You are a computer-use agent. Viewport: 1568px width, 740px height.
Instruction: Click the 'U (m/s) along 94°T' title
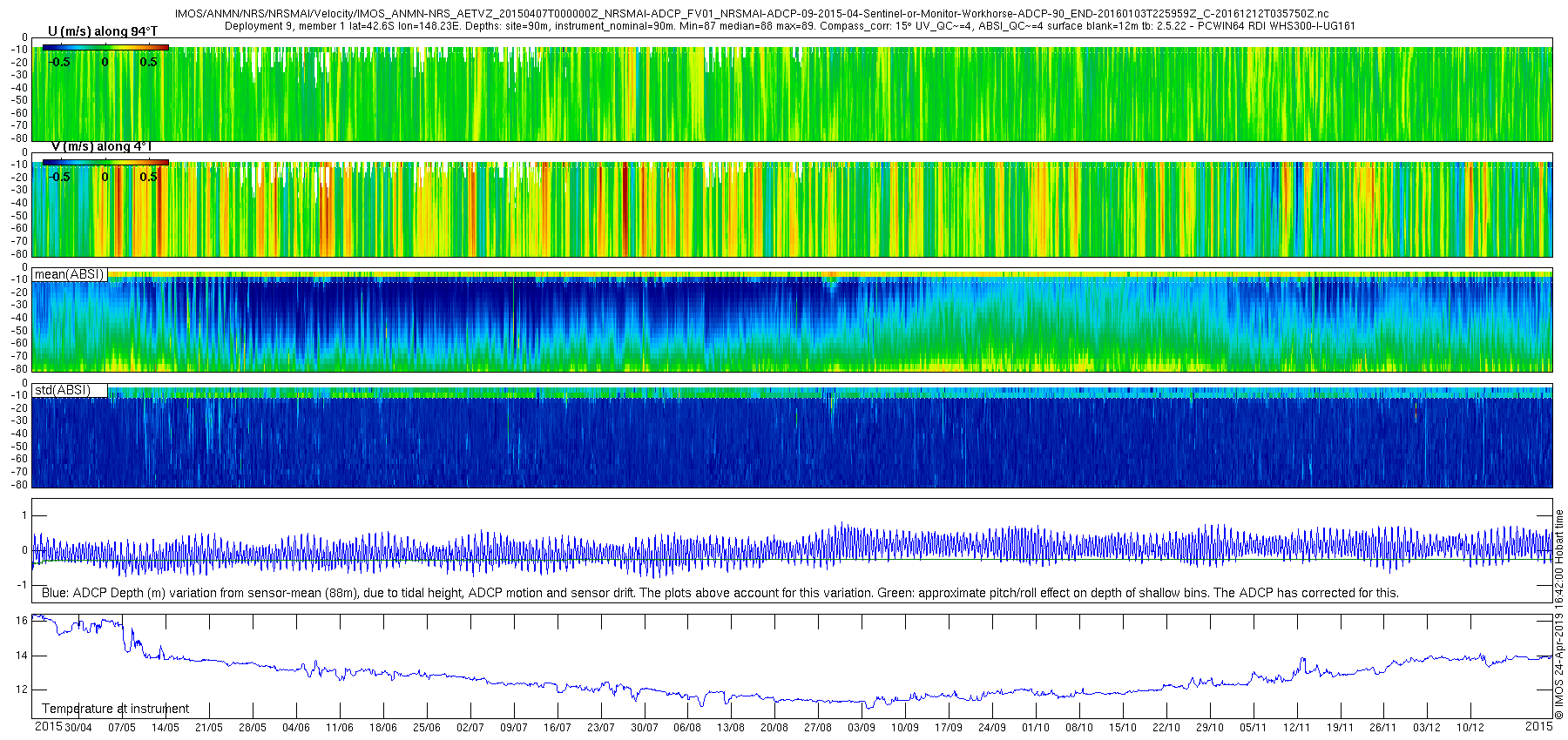click(x=103, y=31)
